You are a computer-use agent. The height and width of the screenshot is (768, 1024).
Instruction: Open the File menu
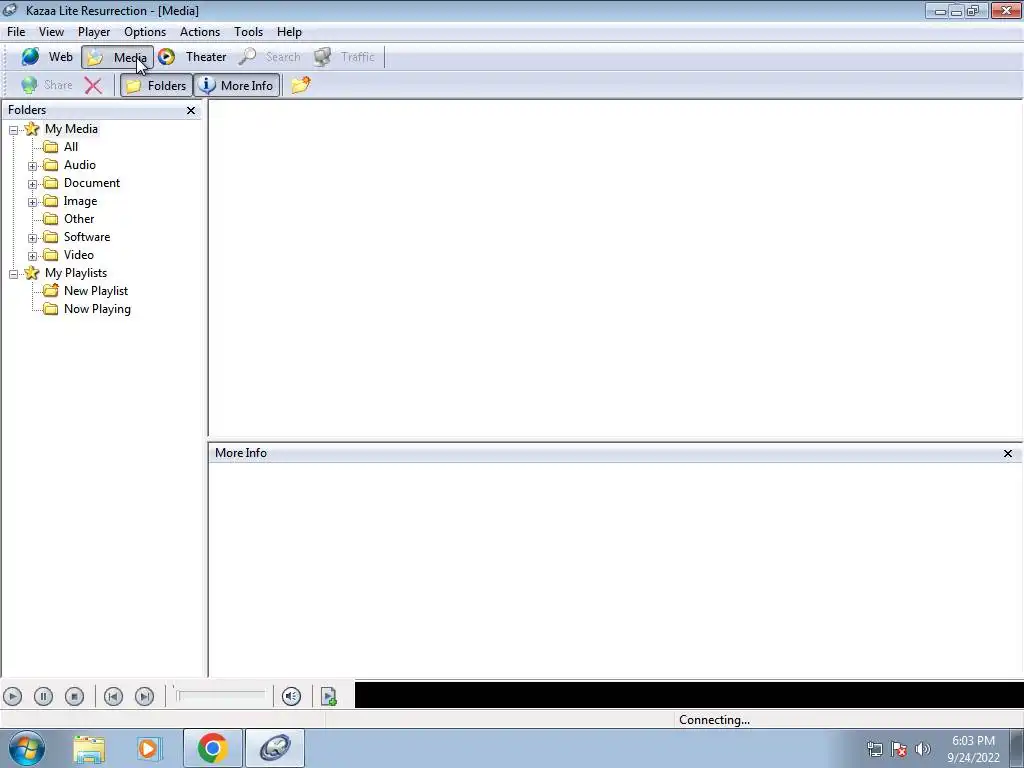[16, 31]
